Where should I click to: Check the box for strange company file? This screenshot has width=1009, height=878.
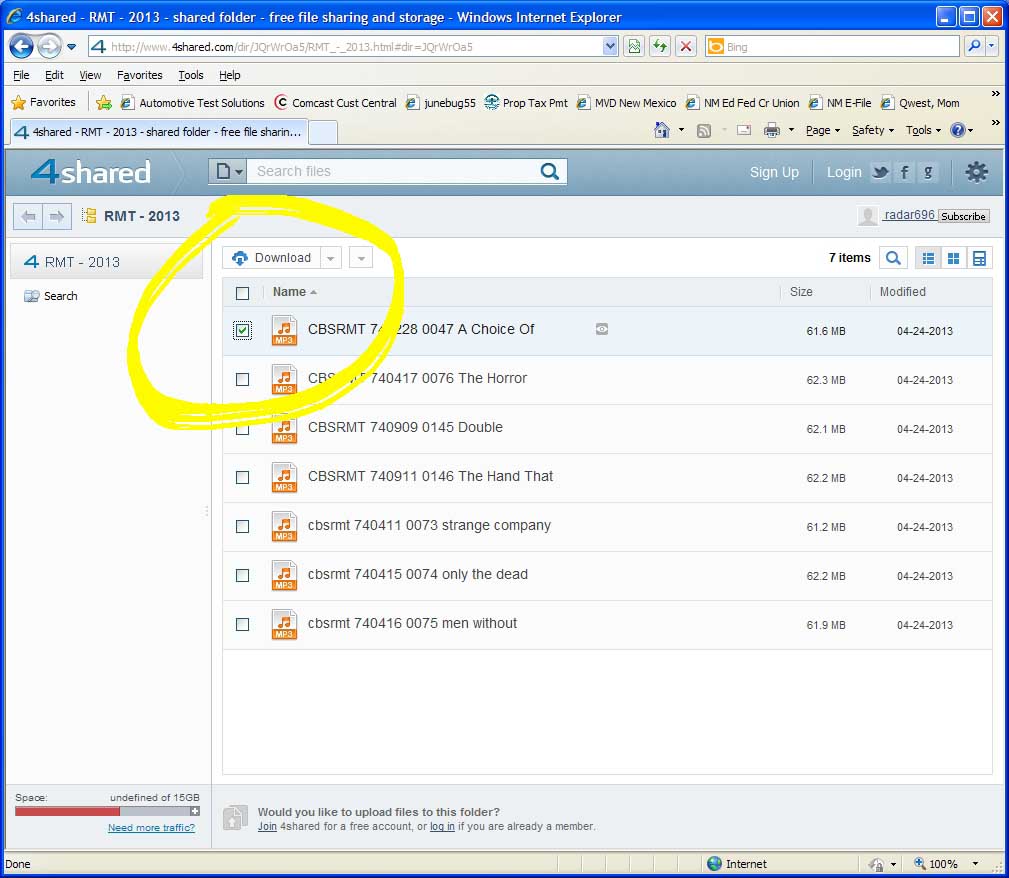pos(243,526)
